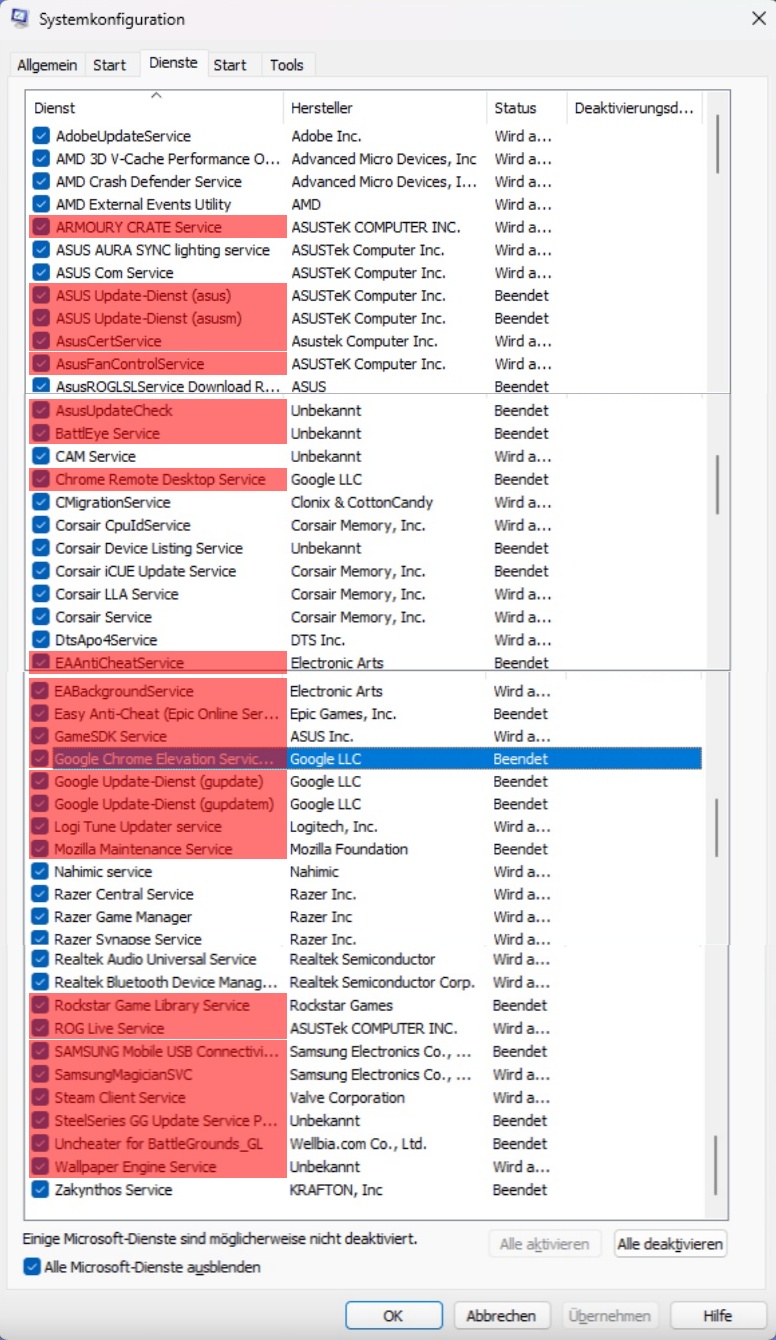
Task: Uncheck SAMSUNG Mobile USB Connectivity checkbox
Action: 40,1052
